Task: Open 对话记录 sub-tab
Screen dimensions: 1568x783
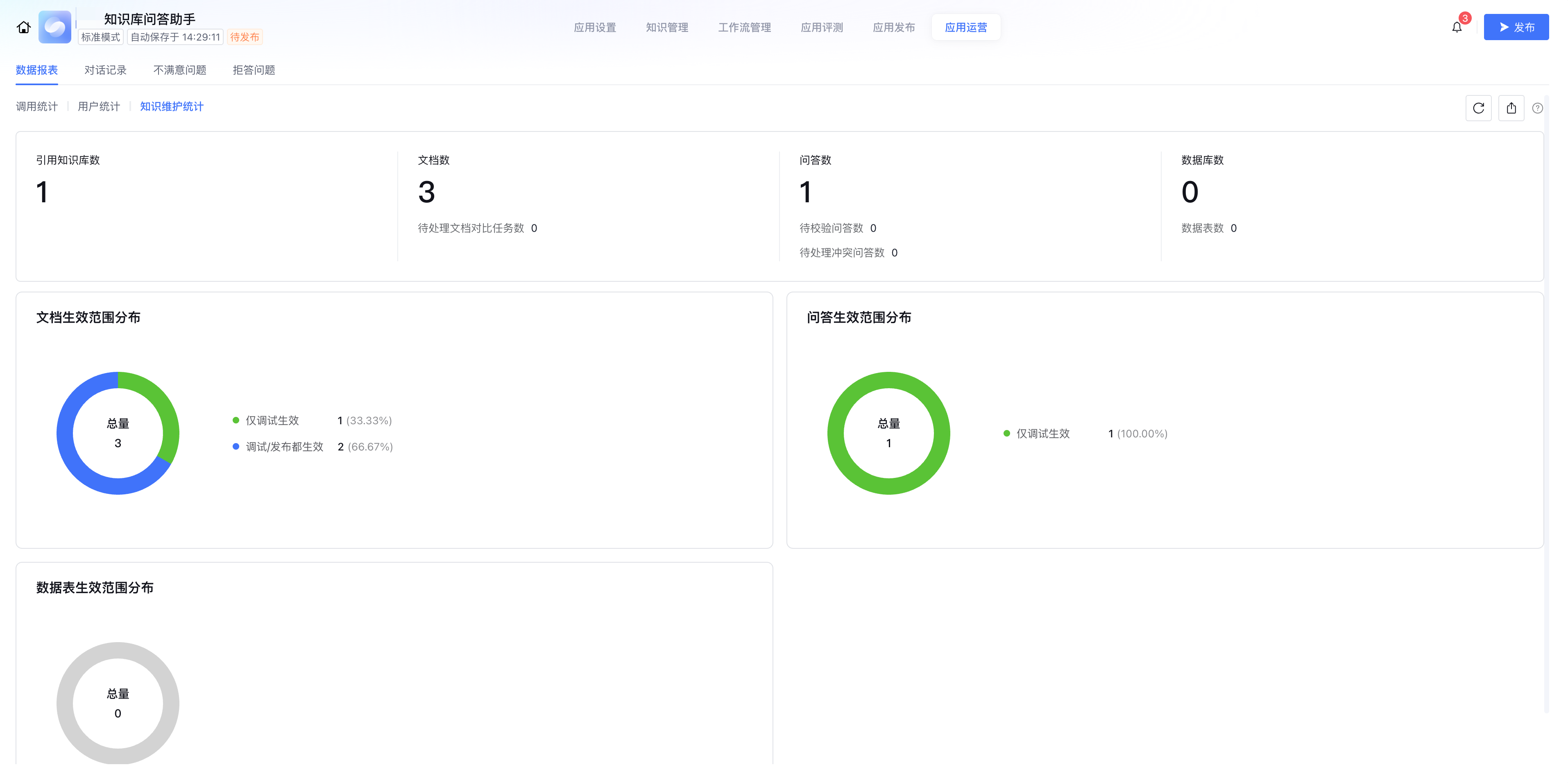Action: (105, 70)
